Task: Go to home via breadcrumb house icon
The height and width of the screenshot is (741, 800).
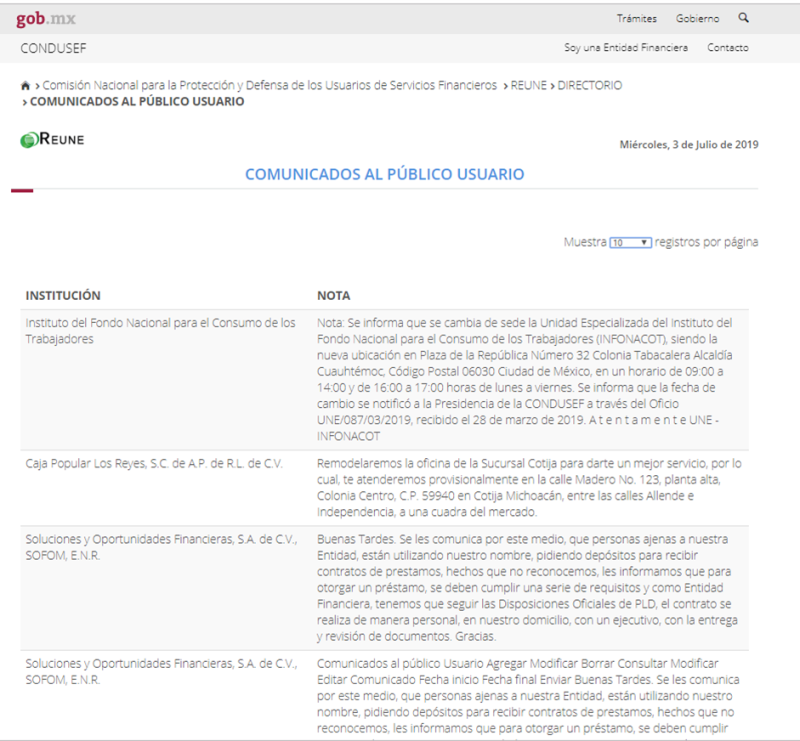Action: (x=25, y=86)
